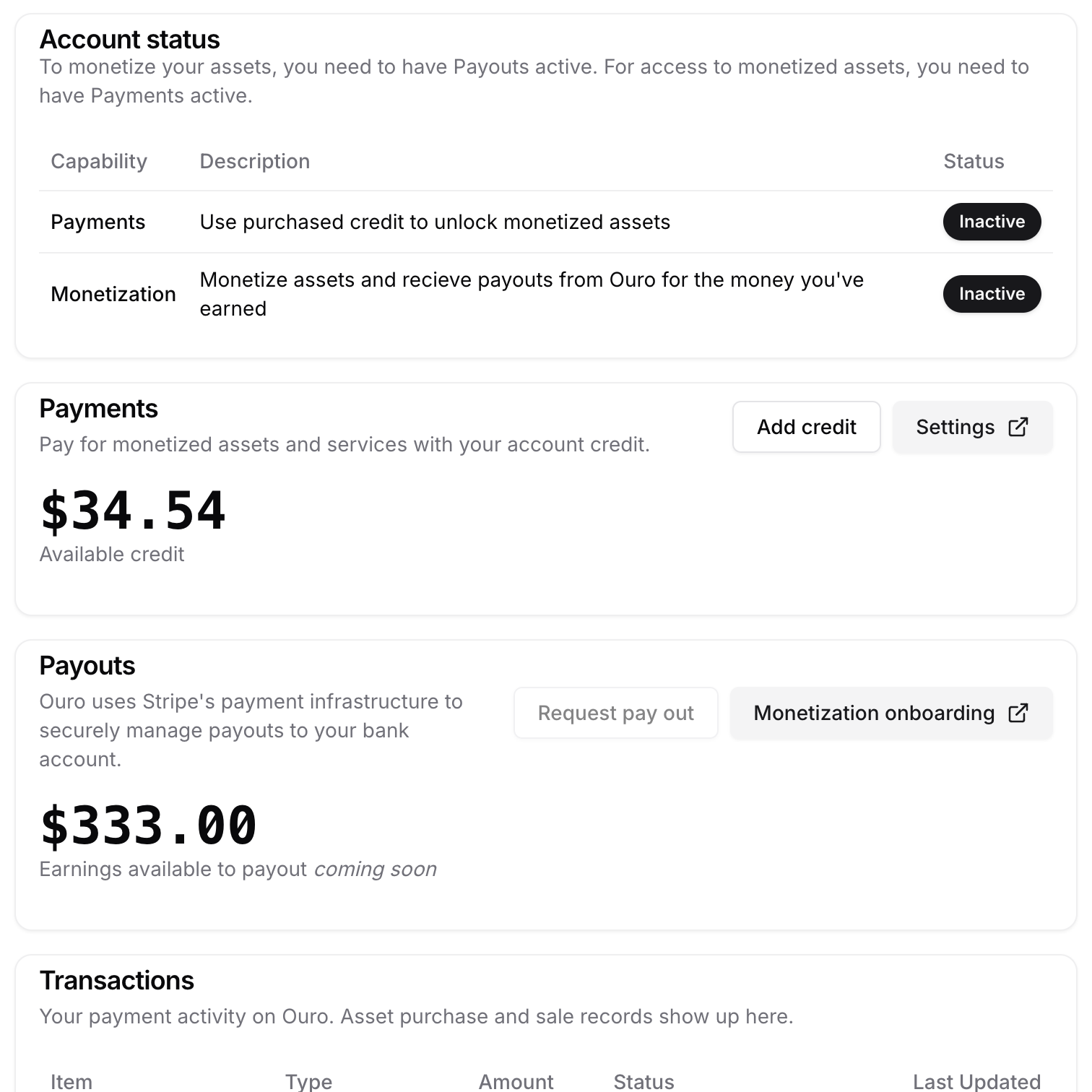Click Inactive badge for Payments
Screen dimensions: 1092x1092
click(992, 222)
